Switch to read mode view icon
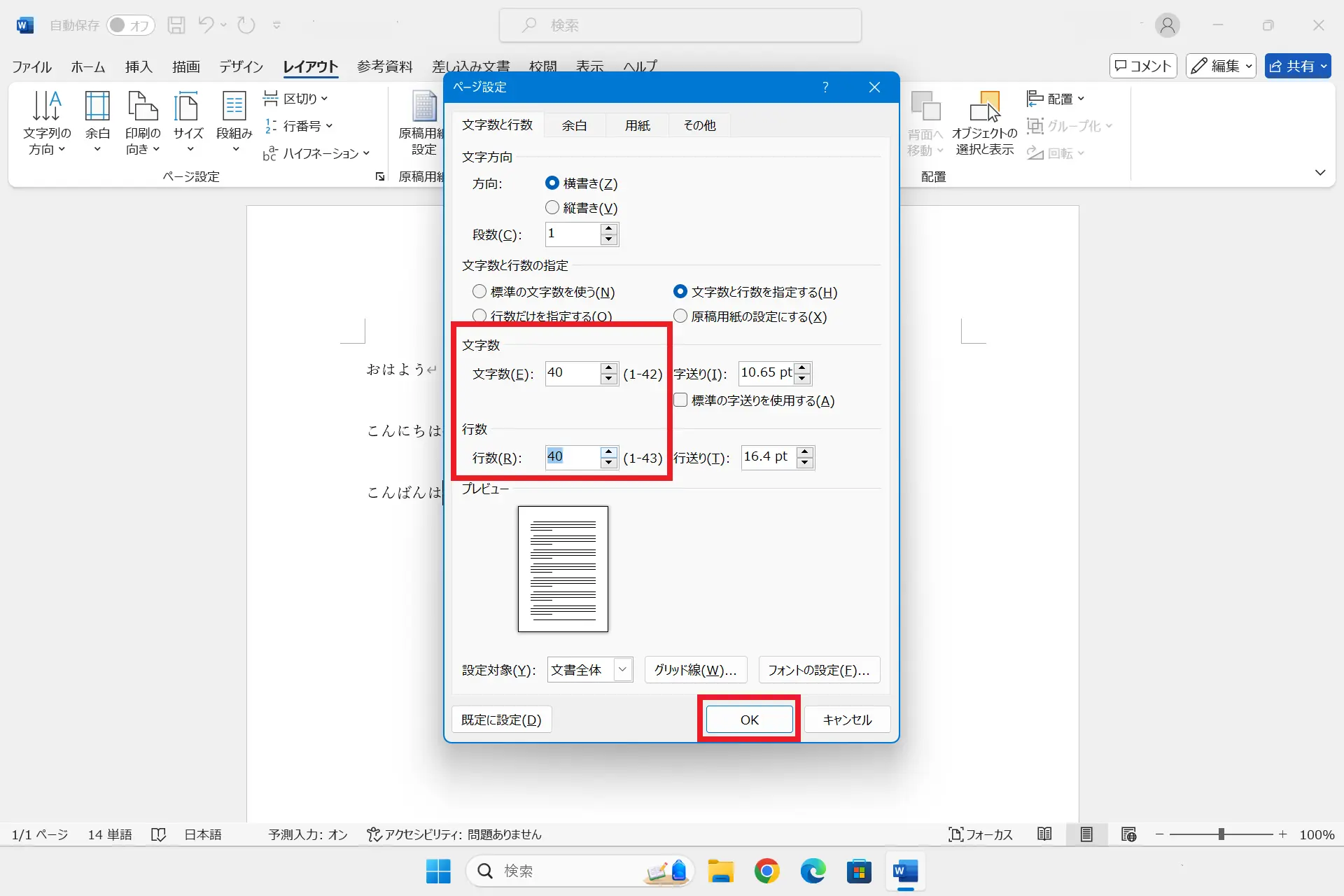The height and width of the screenshot is (896, 1344). pyautogui.click(x=1044, y=834)
